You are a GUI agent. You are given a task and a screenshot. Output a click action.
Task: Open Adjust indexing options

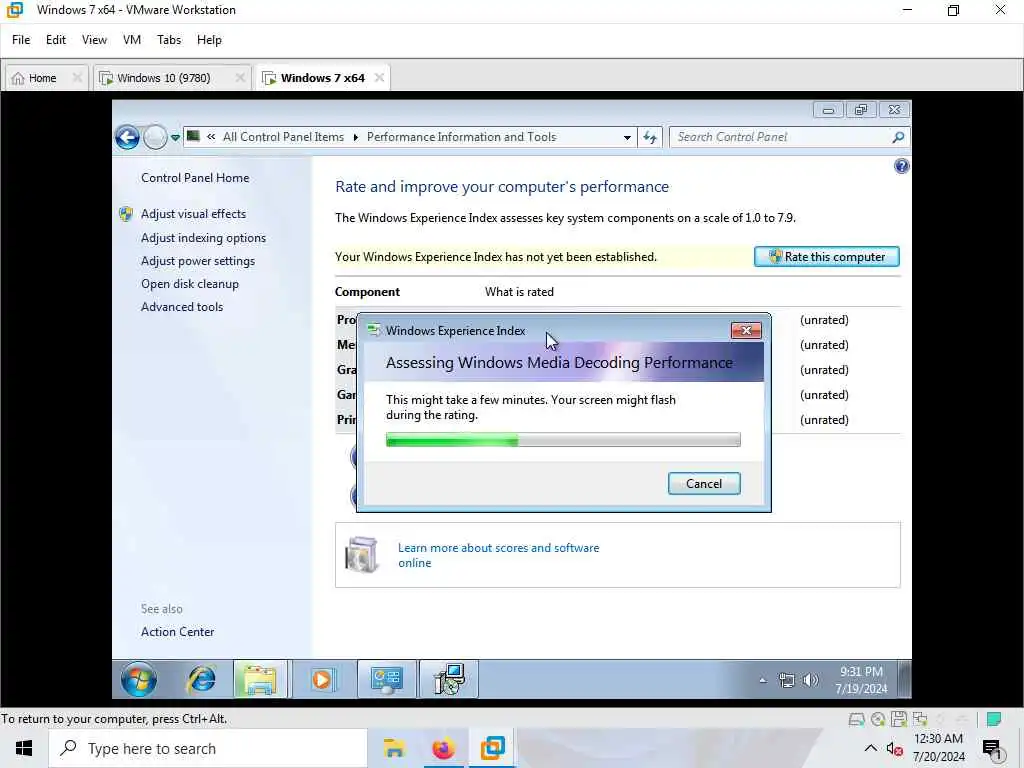click(x=203, y=238)
